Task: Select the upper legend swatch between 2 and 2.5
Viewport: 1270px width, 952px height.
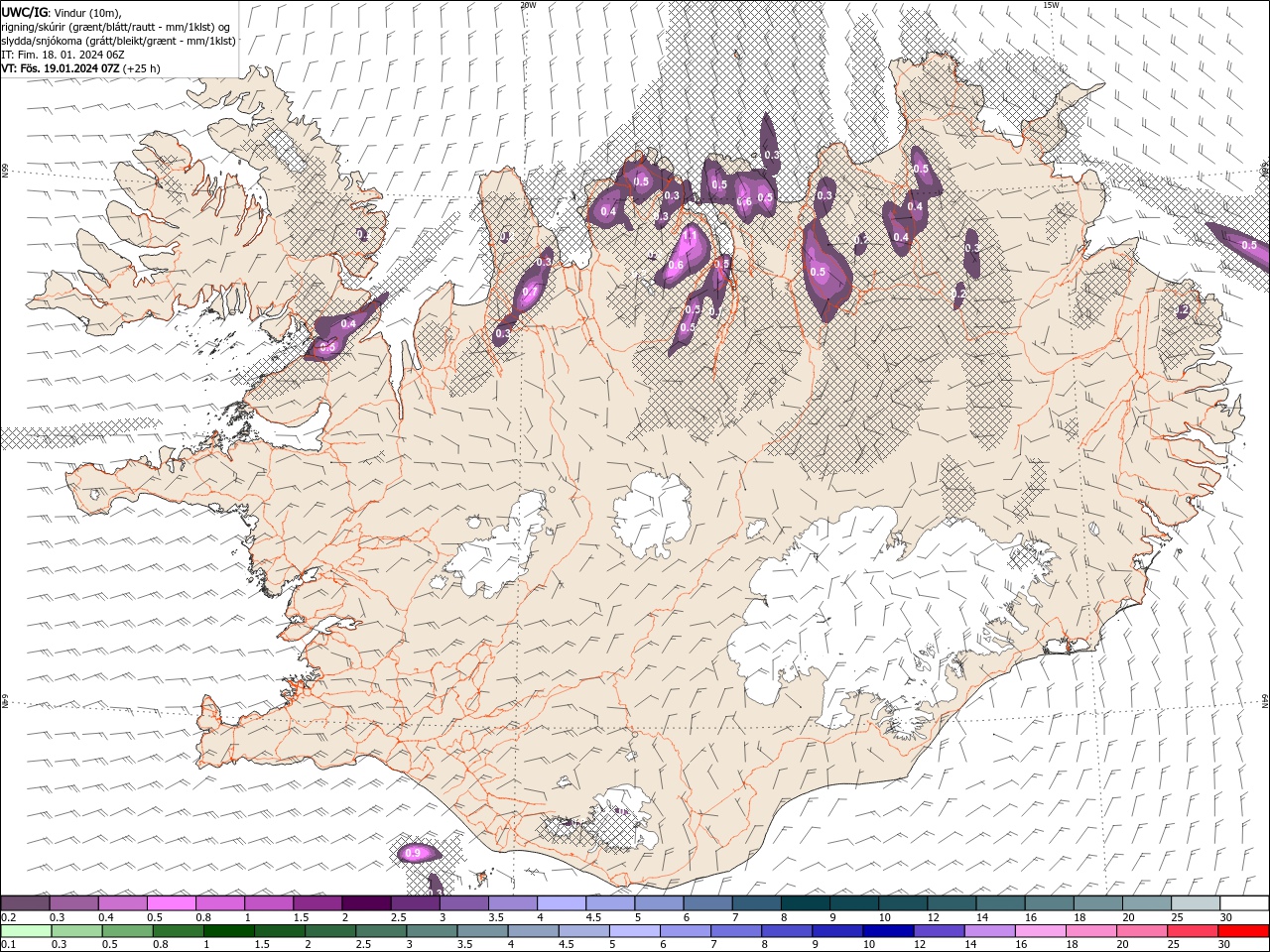Action: pyautogui.click(x=367, y=903)
